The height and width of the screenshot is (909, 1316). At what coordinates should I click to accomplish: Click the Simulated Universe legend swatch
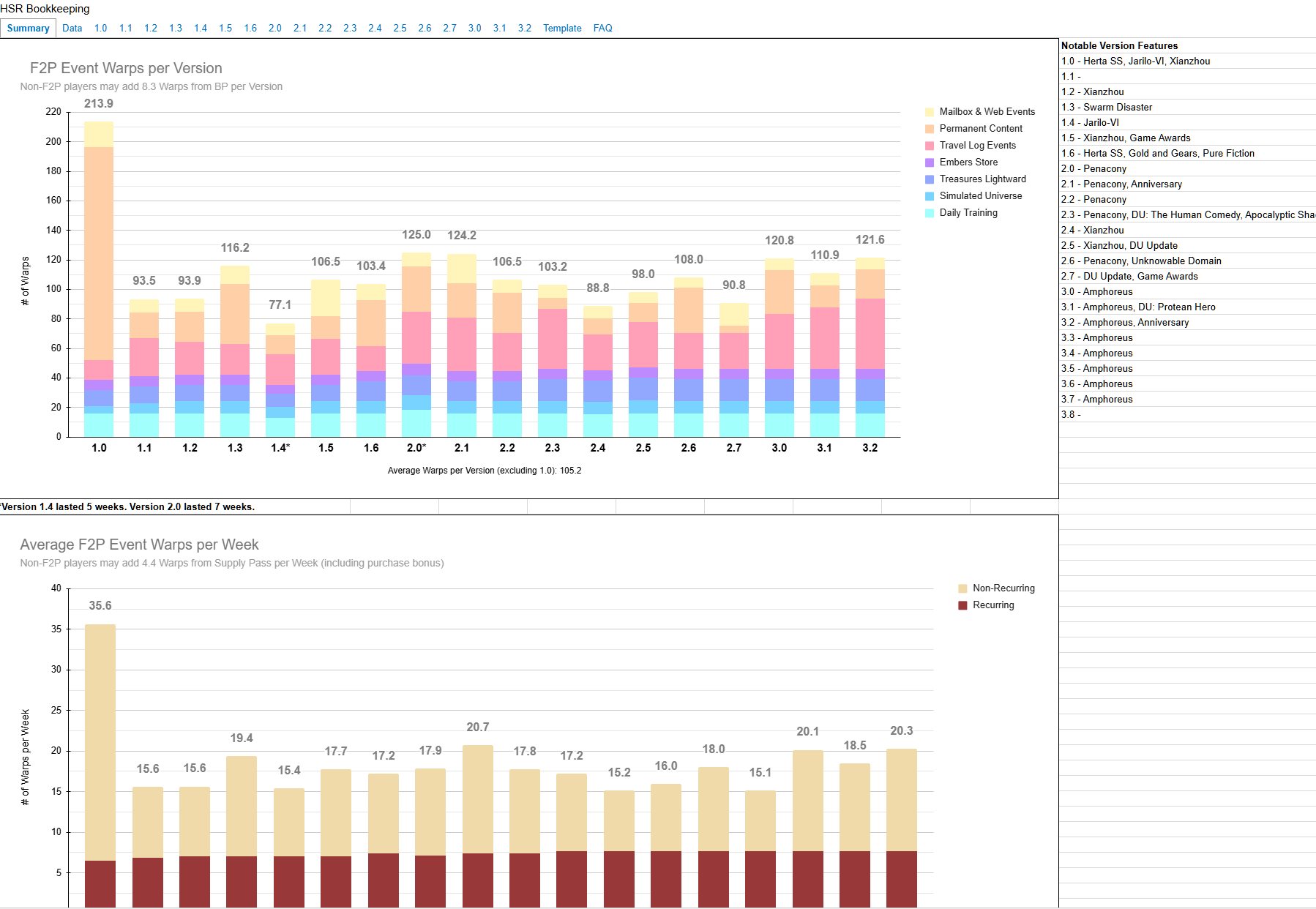(x=930, y=196)
